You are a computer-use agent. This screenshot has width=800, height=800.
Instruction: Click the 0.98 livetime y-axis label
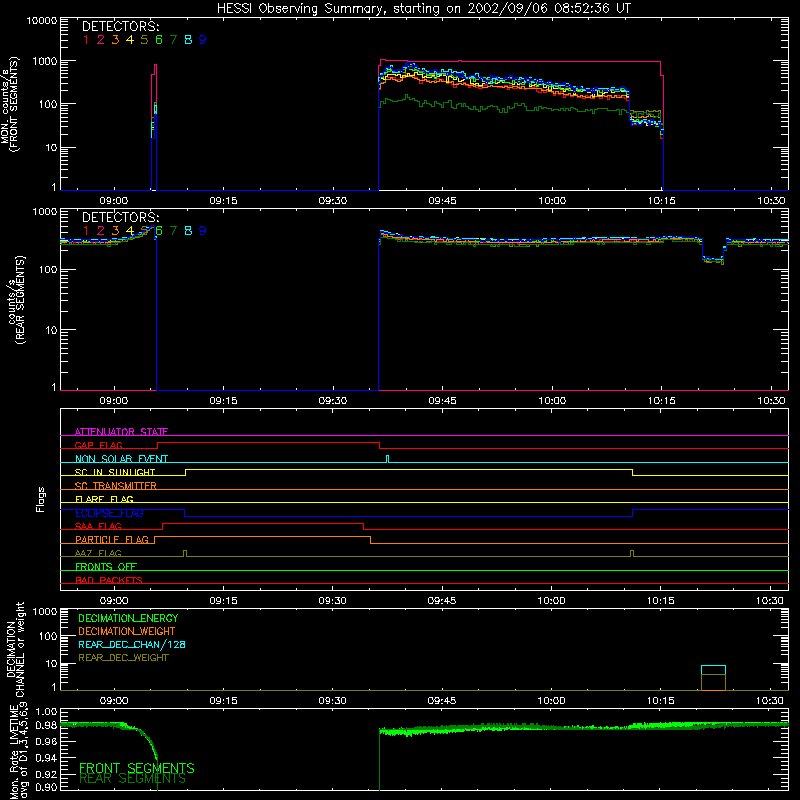pos(46,726)
